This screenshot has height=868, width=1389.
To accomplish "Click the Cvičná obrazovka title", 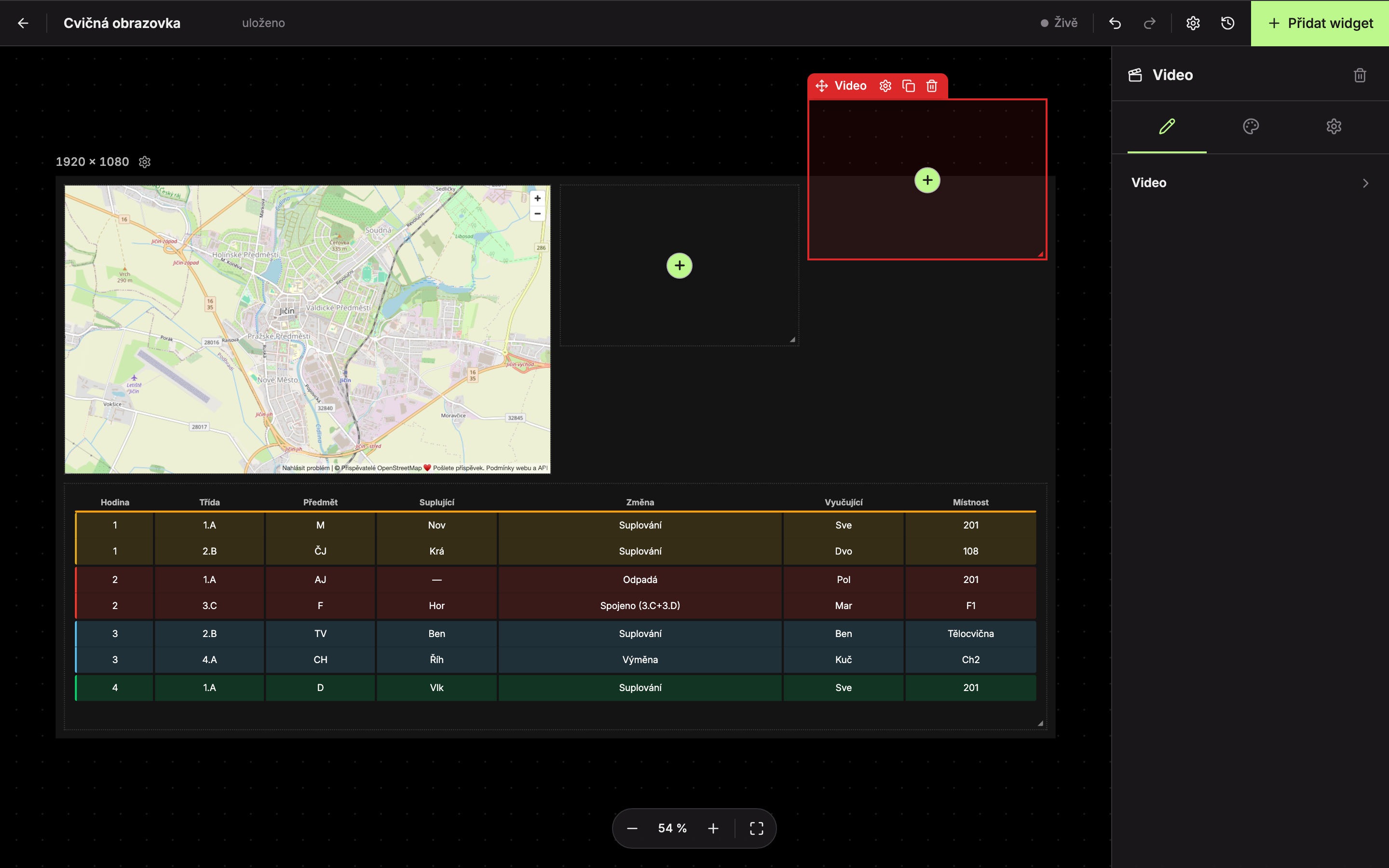I will [x=122, y=23].
